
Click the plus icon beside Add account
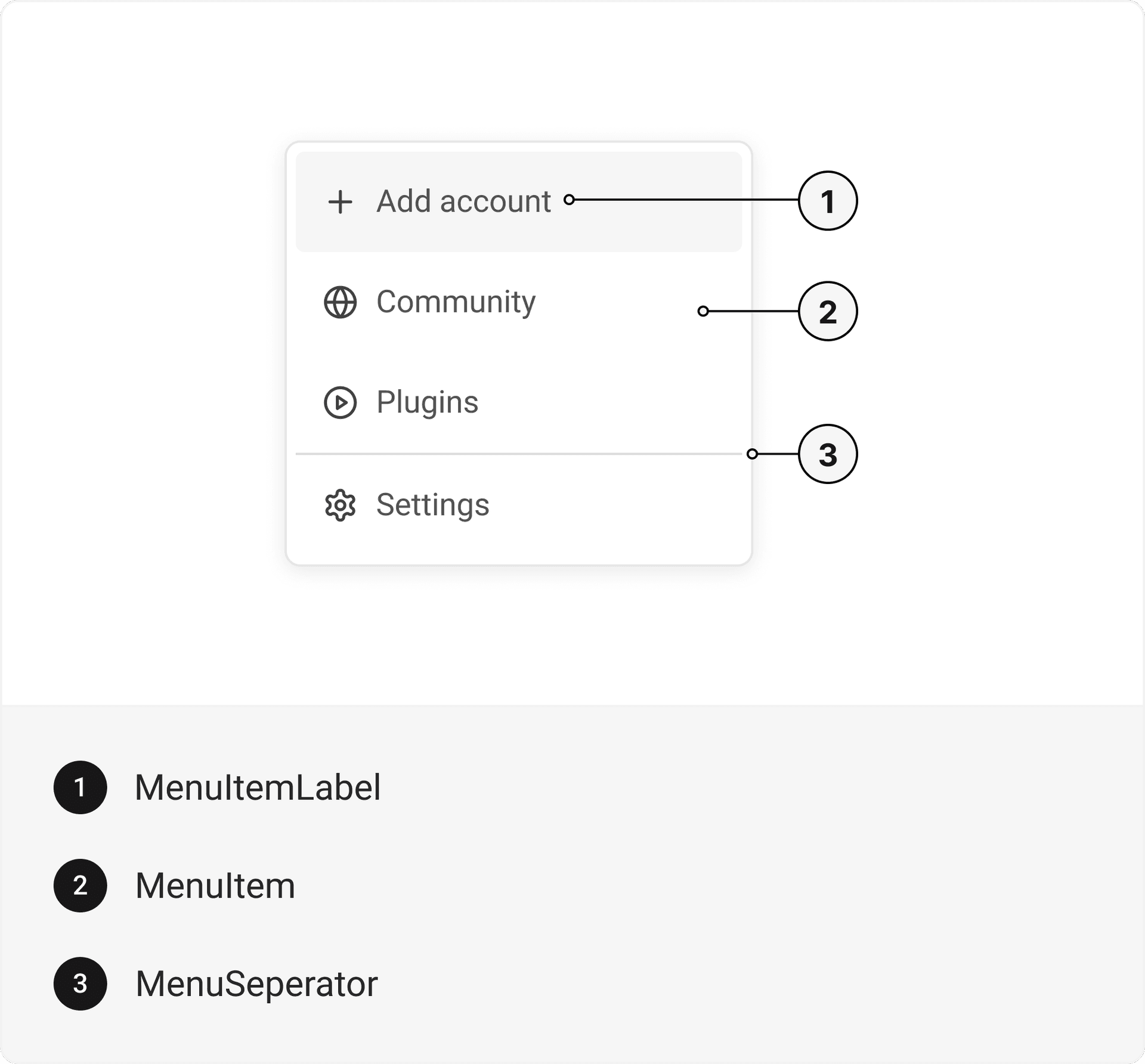[x=340, y=201]
